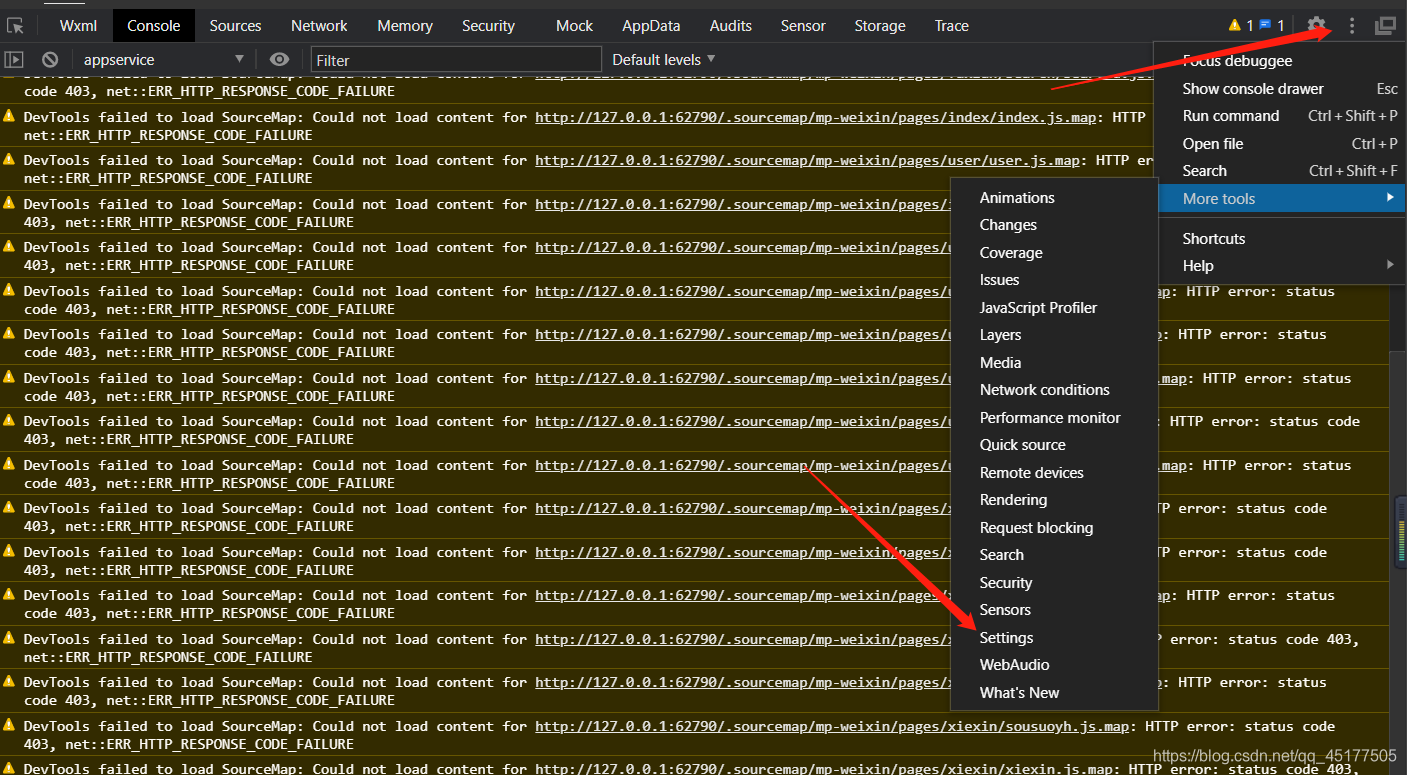Open the index.js.map sourcemap link
The image size is (1407, 775).
coord(815,117)
